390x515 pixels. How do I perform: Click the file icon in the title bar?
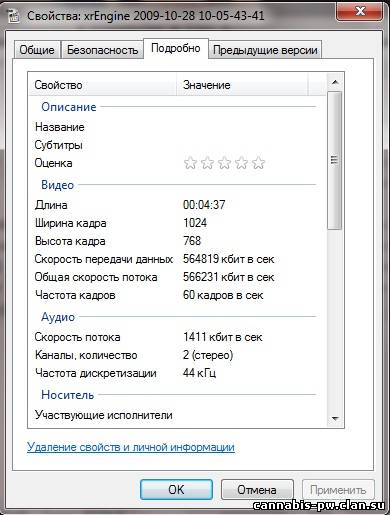(x=13, y=16)
